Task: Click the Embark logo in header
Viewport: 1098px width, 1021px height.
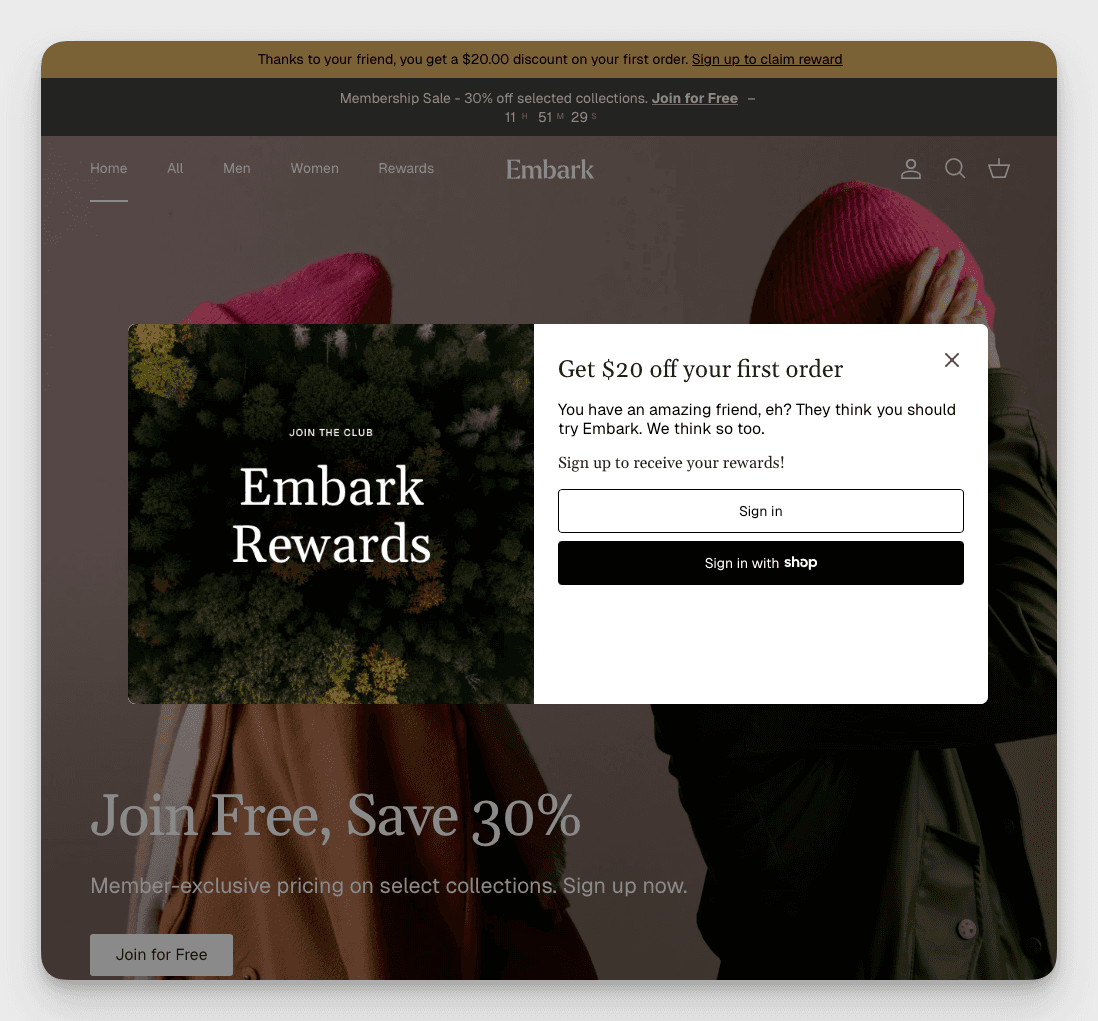Action: [550, 169]
